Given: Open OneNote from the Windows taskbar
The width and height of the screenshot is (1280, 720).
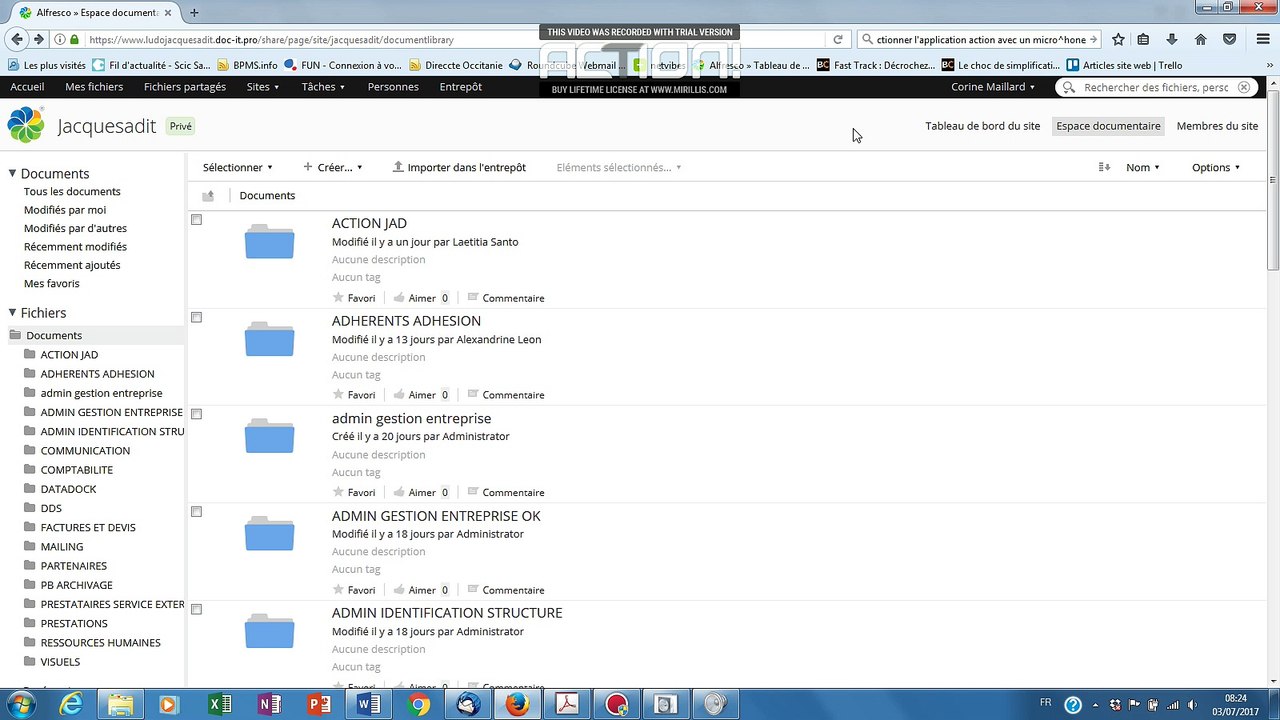Looking at the screenshot, I should [270, 705].
